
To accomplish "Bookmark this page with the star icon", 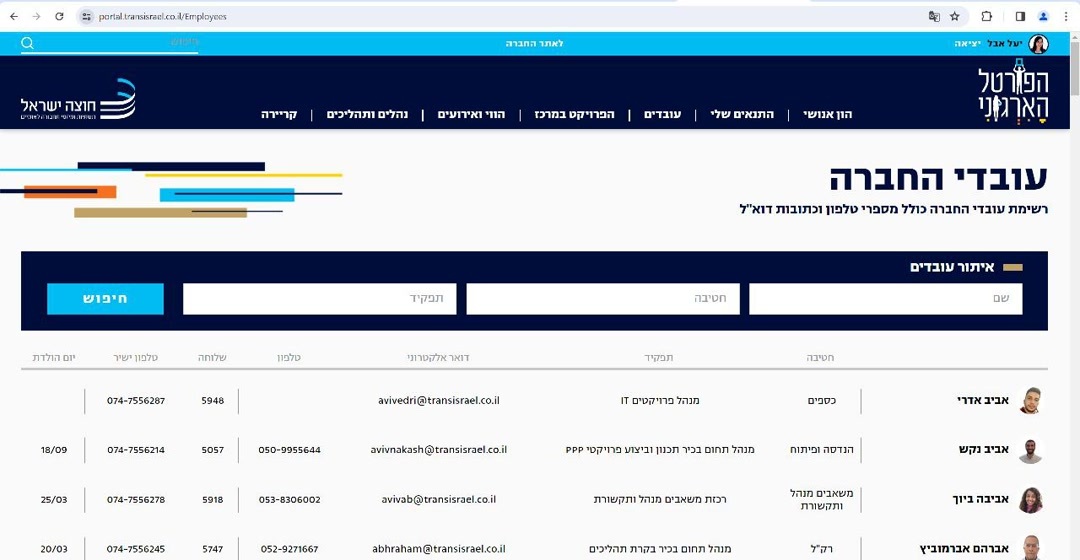I will click(x=955, y=17).
